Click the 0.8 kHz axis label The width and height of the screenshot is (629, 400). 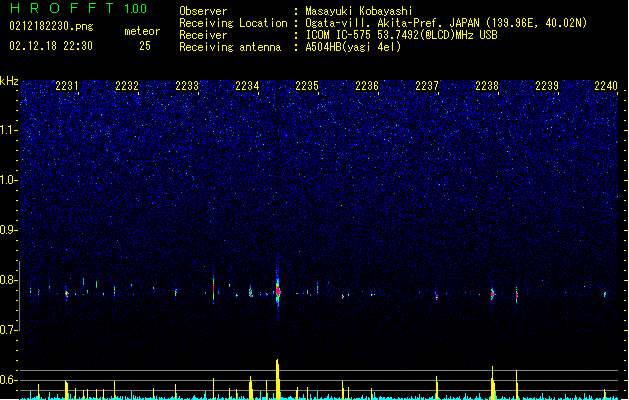(8, 280)
